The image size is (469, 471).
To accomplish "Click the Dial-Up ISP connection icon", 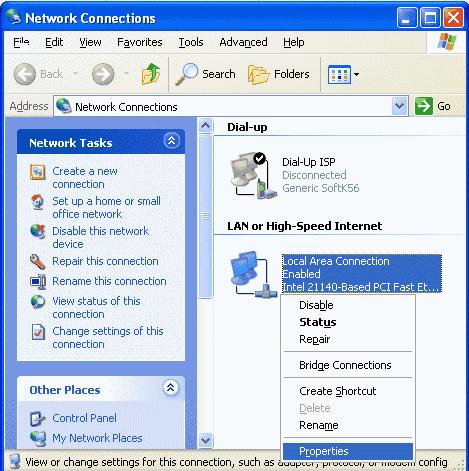I will coord(253,175).
